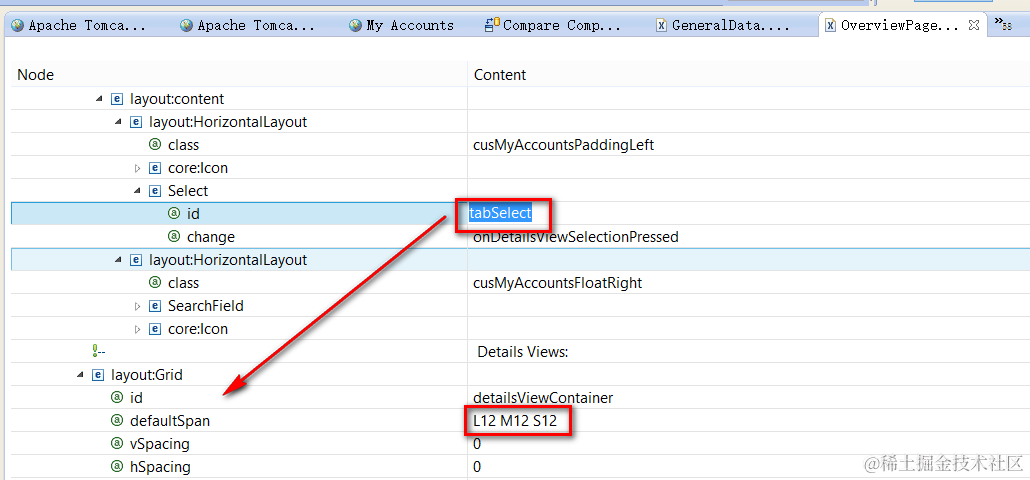
Task: Click the attribute icon beside the Select id row
Action: click(174, 213)
